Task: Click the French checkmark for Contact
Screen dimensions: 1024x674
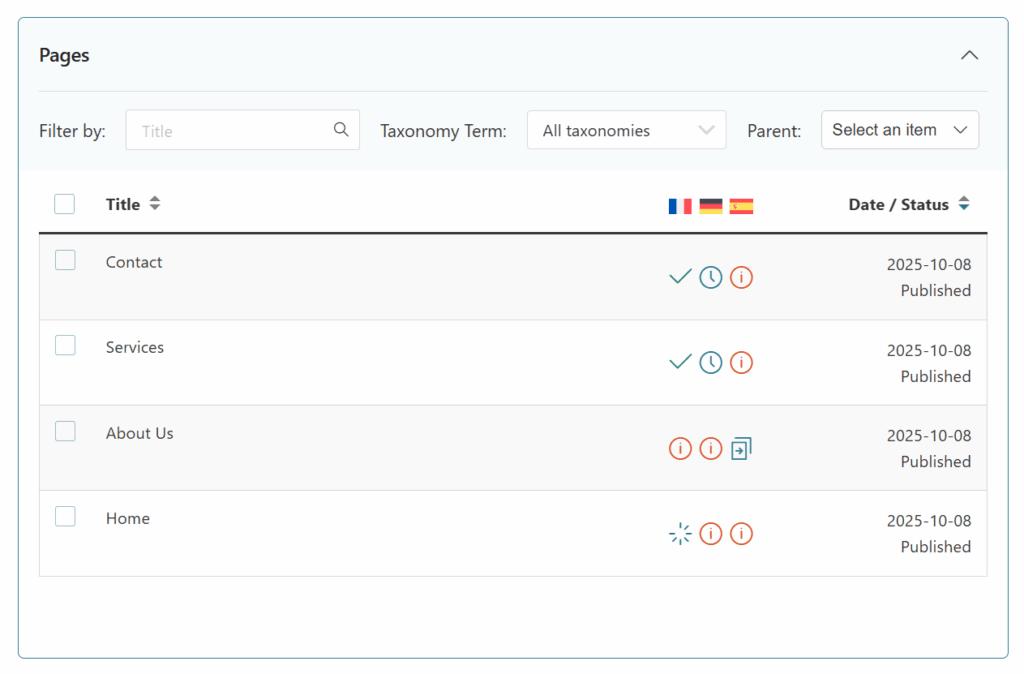Action: (x=680, y=277)
